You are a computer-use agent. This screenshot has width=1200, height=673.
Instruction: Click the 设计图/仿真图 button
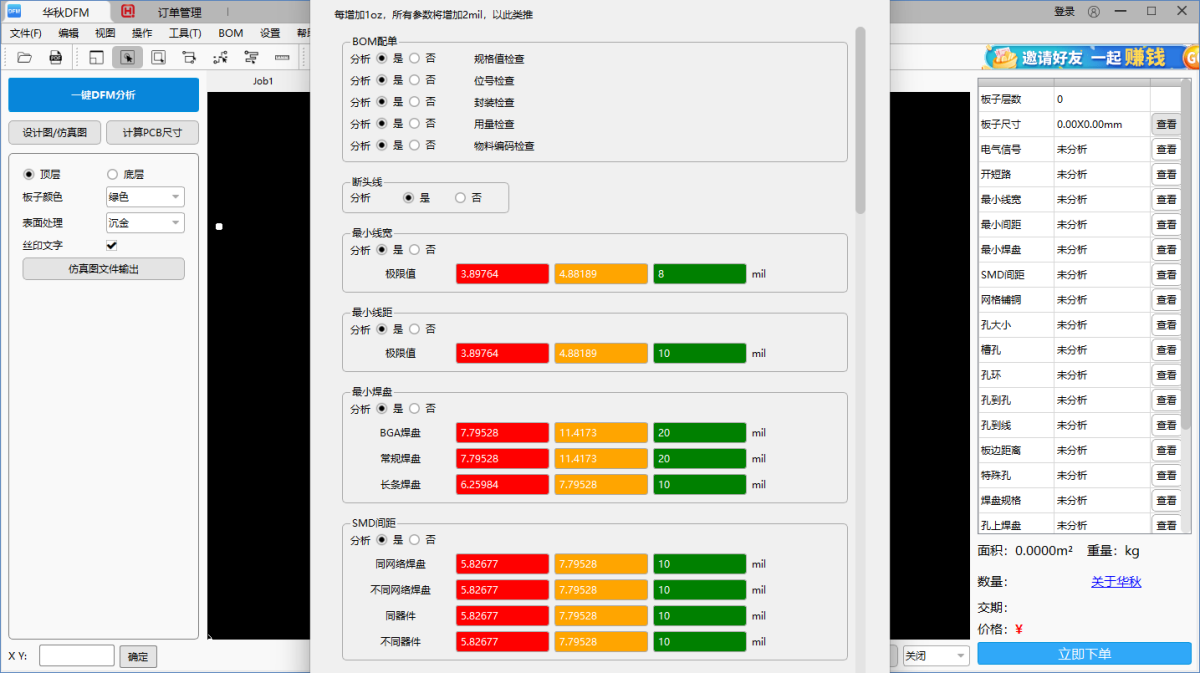[x=55, y=132]
